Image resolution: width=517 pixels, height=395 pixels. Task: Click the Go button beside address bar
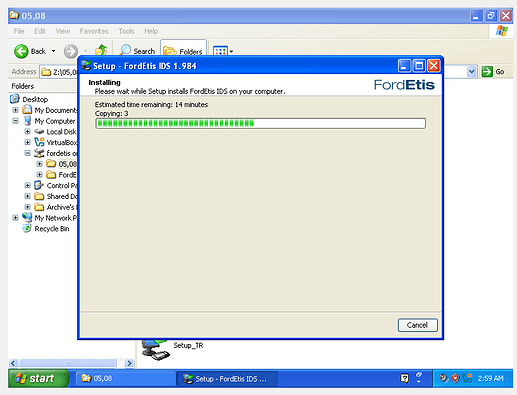(x=493, y=72)
